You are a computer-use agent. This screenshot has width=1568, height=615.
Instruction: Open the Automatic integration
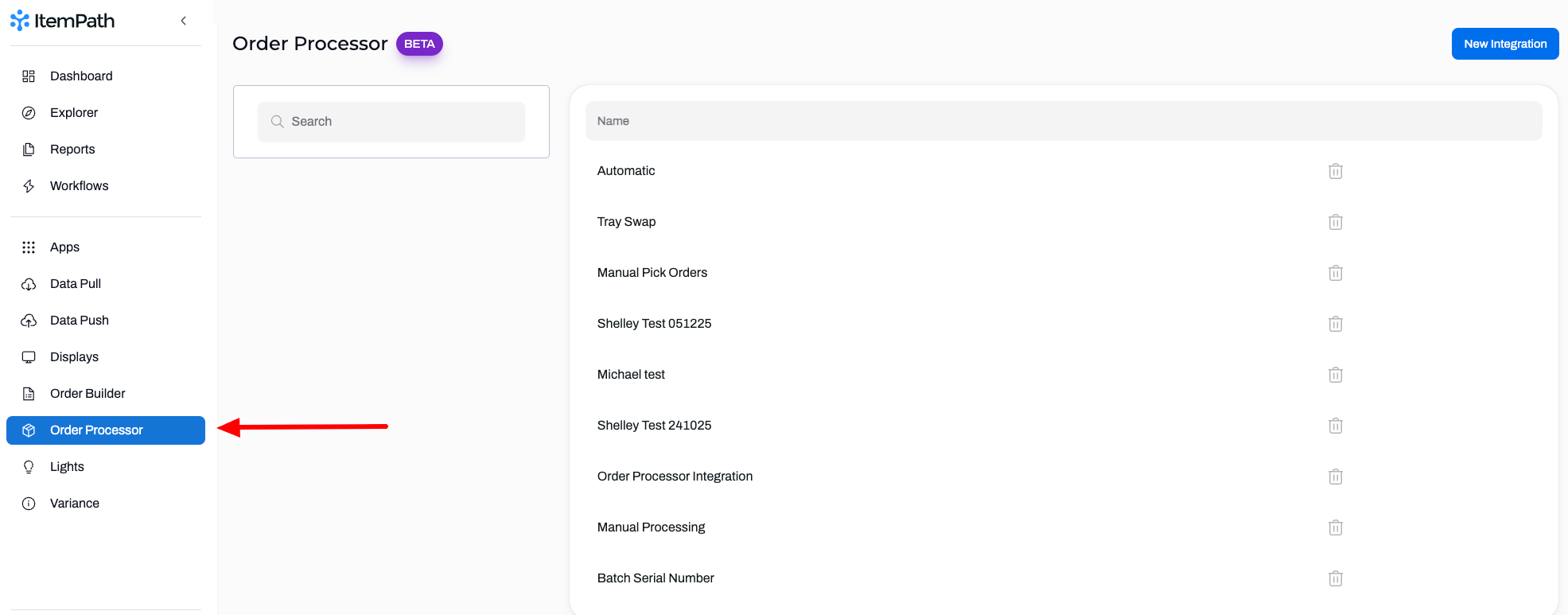pos(626,171)
